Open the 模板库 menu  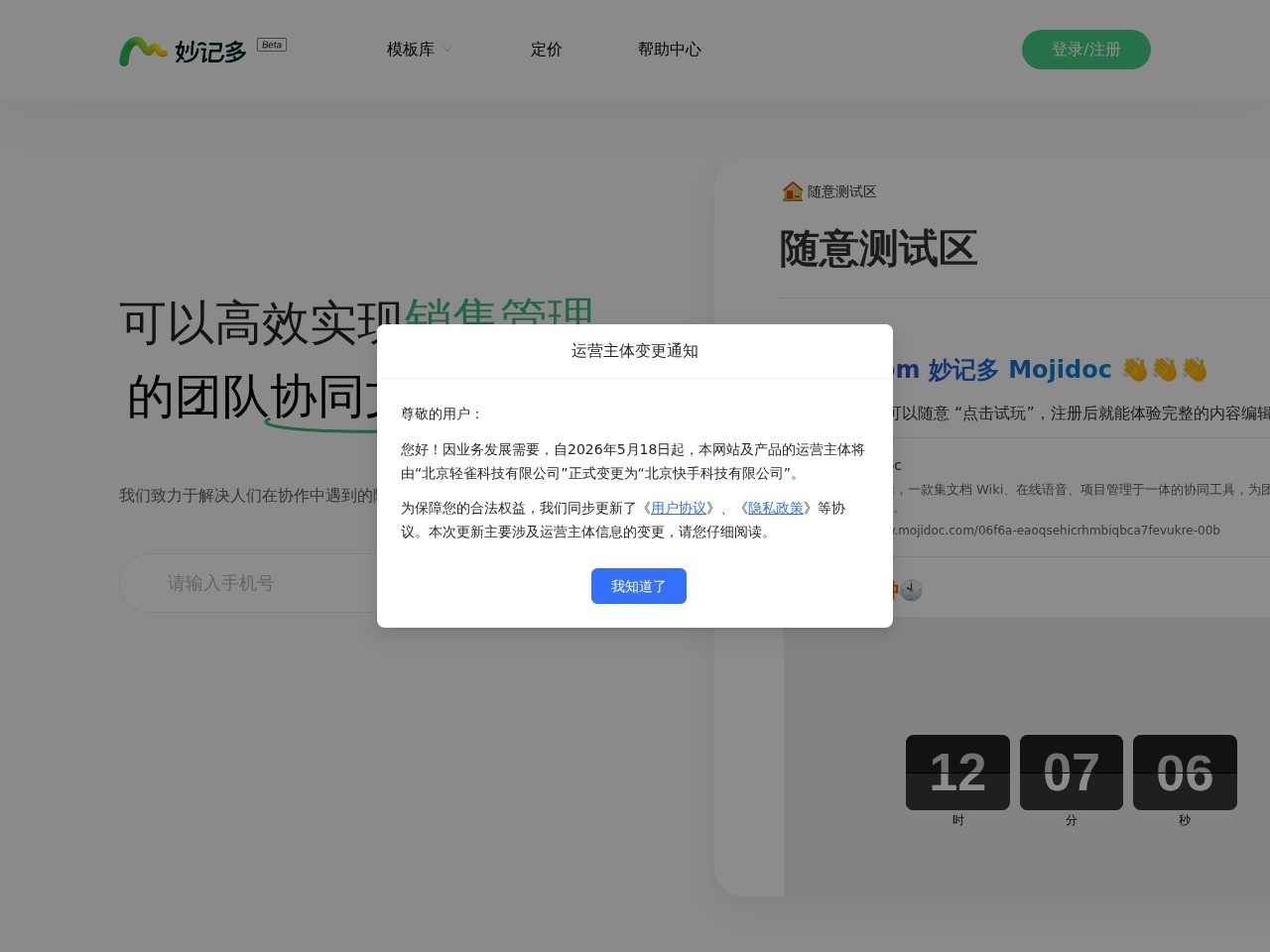(x=411, y=50)
